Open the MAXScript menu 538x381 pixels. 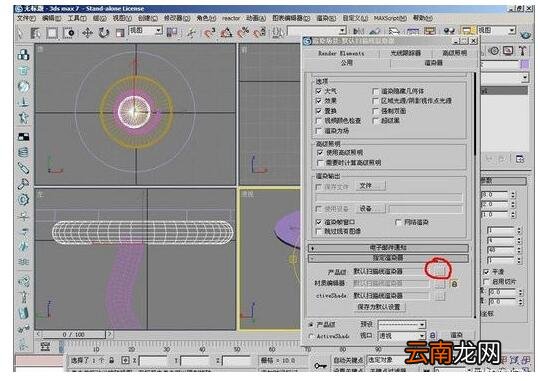(390, 18)
